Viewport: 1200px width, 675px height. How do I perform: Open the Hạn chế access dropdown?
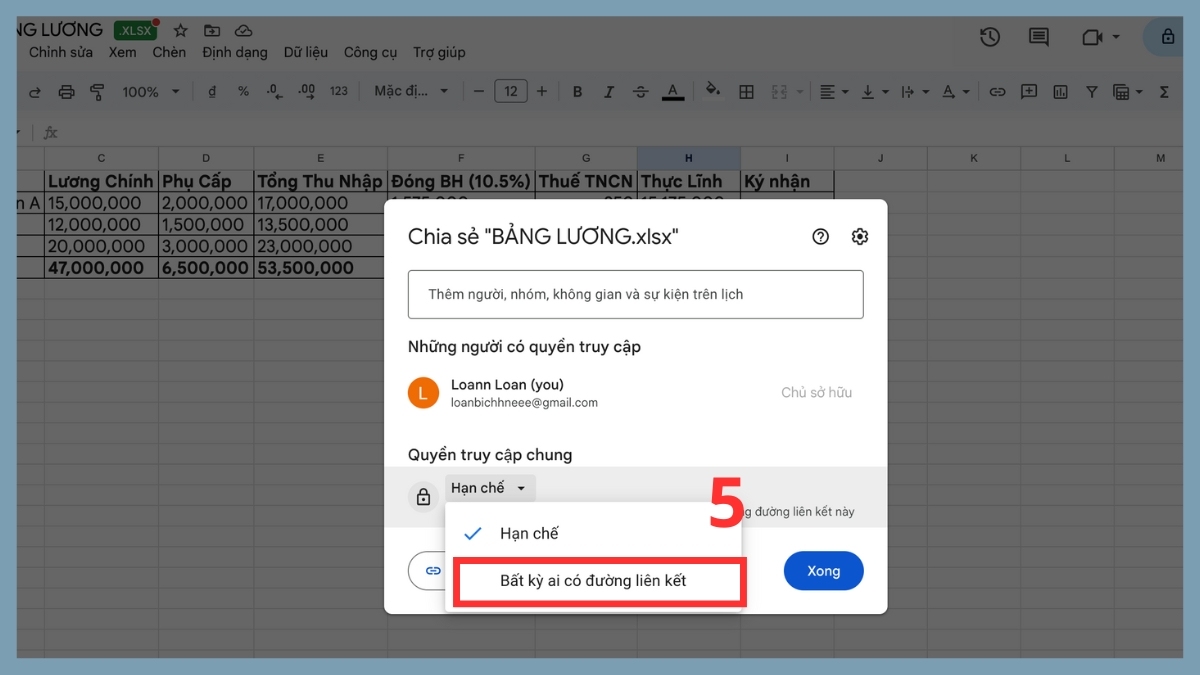489,487
